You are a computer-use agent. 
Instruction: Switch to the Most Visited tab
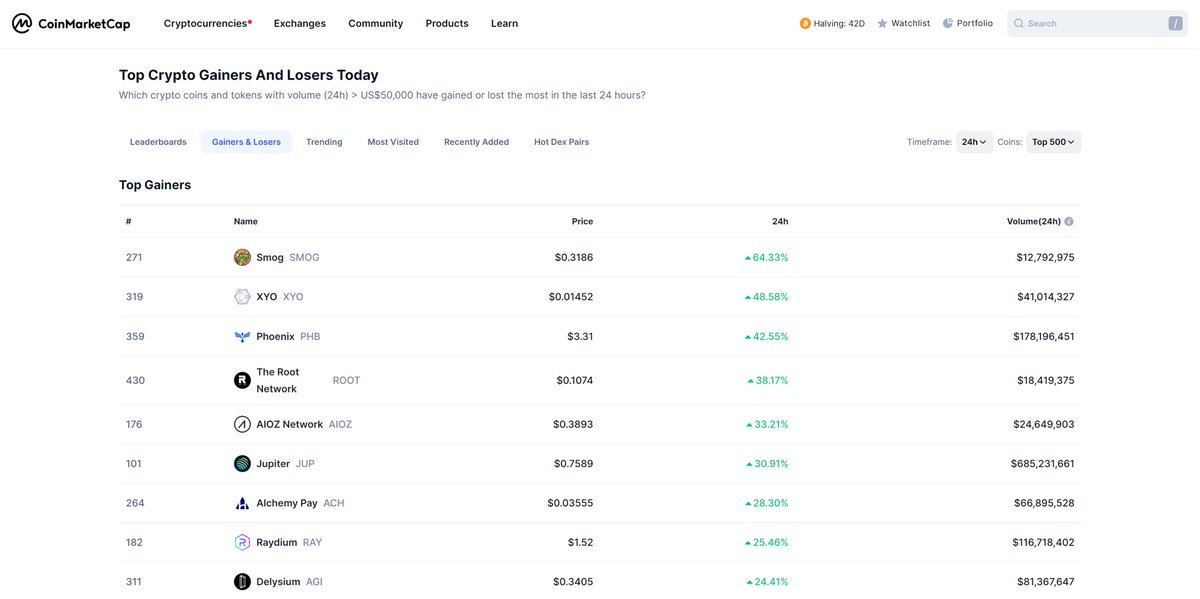click(x=393, y=142)
